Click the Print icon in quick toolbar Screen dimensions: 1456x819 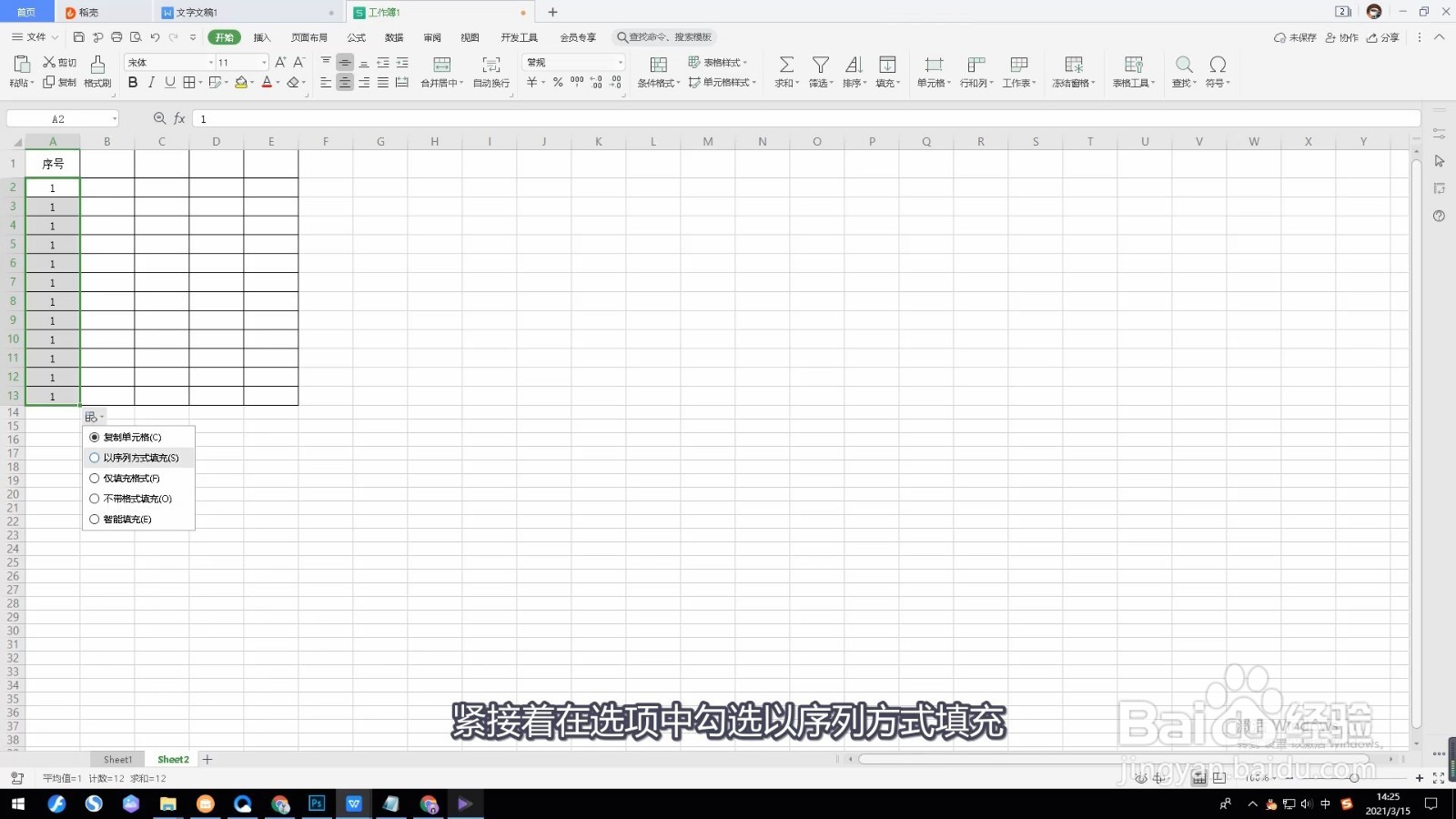pyautogui.click(x=116, y=37)
